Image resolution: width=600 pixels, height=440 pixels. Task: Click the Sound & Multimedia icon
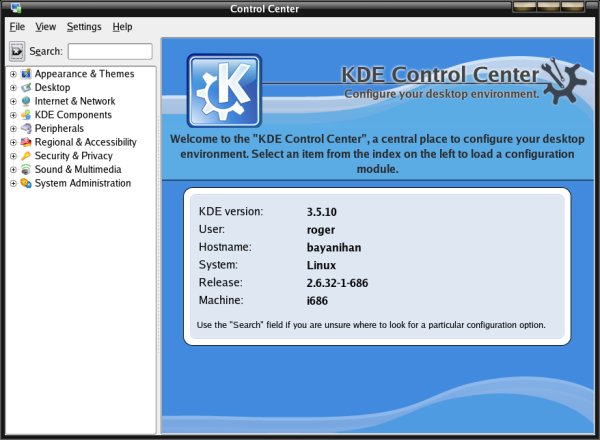pyautogui.click(x=26, y=169)
